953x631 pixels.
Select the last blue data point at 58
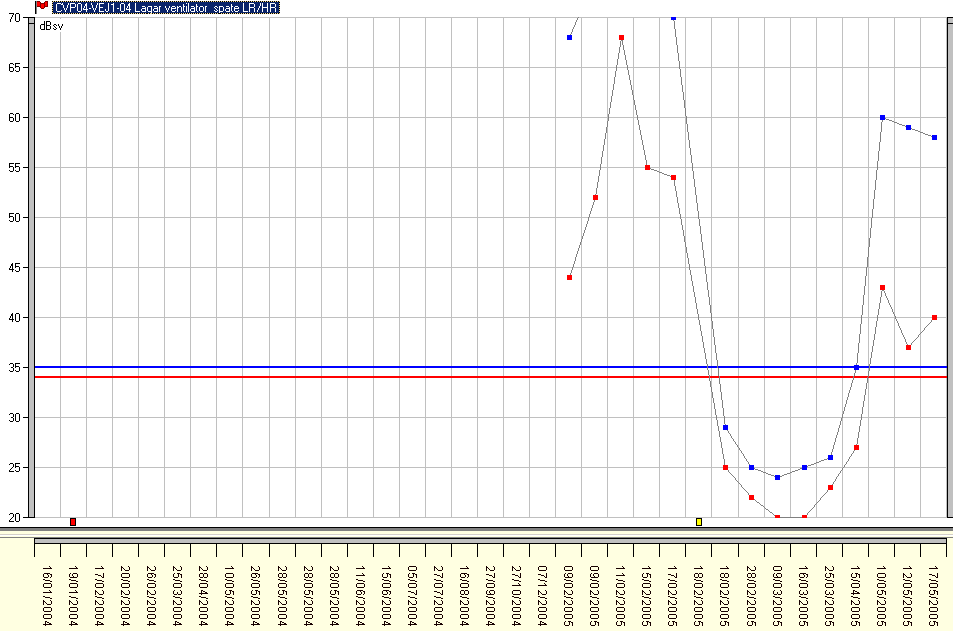pos(934,138)
